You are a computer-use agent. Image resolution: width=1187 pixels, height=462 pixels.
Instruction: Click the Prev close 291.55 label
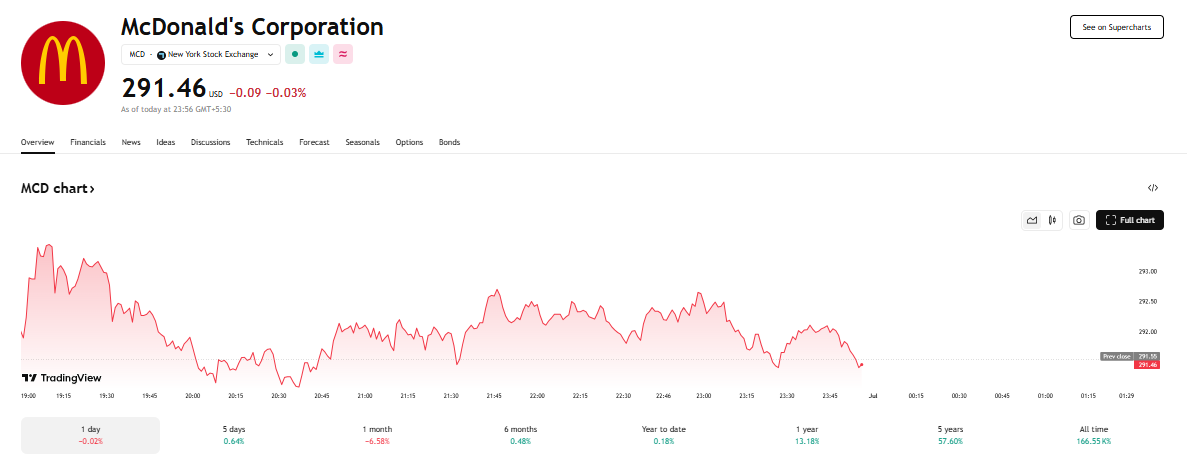click(x=1128, y=356)
